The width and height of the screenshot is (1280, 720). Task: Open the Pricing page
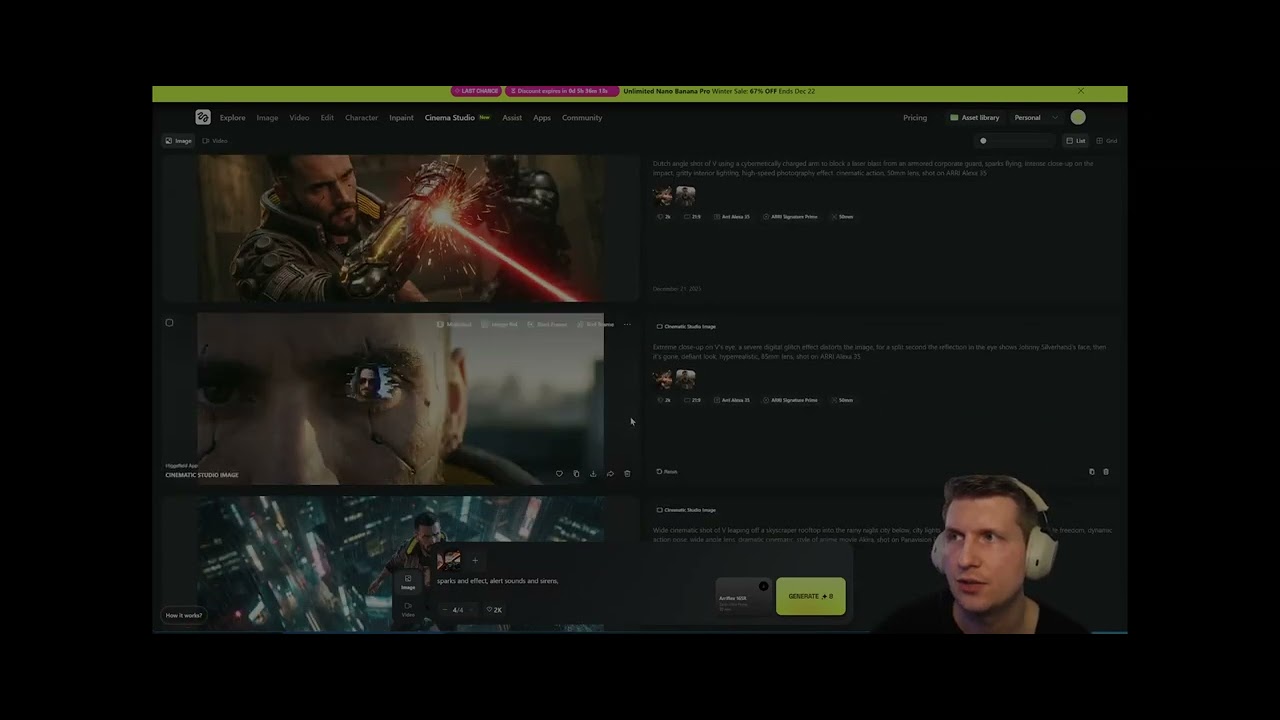[x=915, y=118]
